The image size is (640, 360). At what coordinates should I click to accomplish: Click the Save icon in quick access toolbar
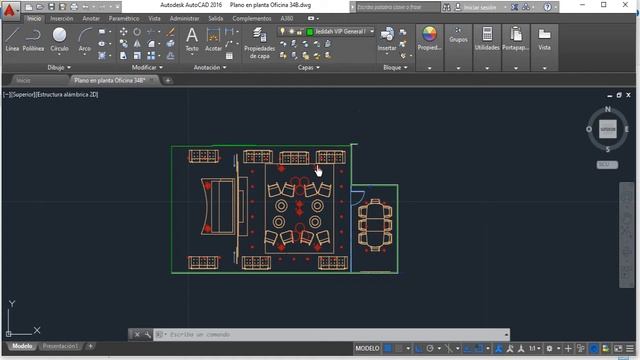51,7
